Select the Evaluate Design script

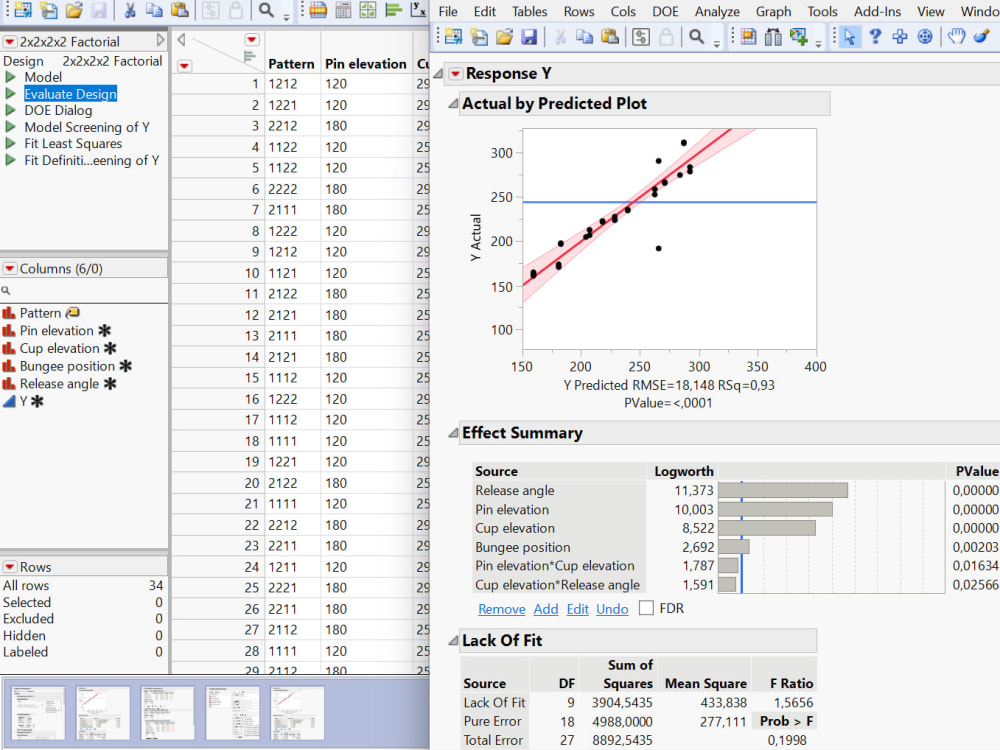pos(70,94)
